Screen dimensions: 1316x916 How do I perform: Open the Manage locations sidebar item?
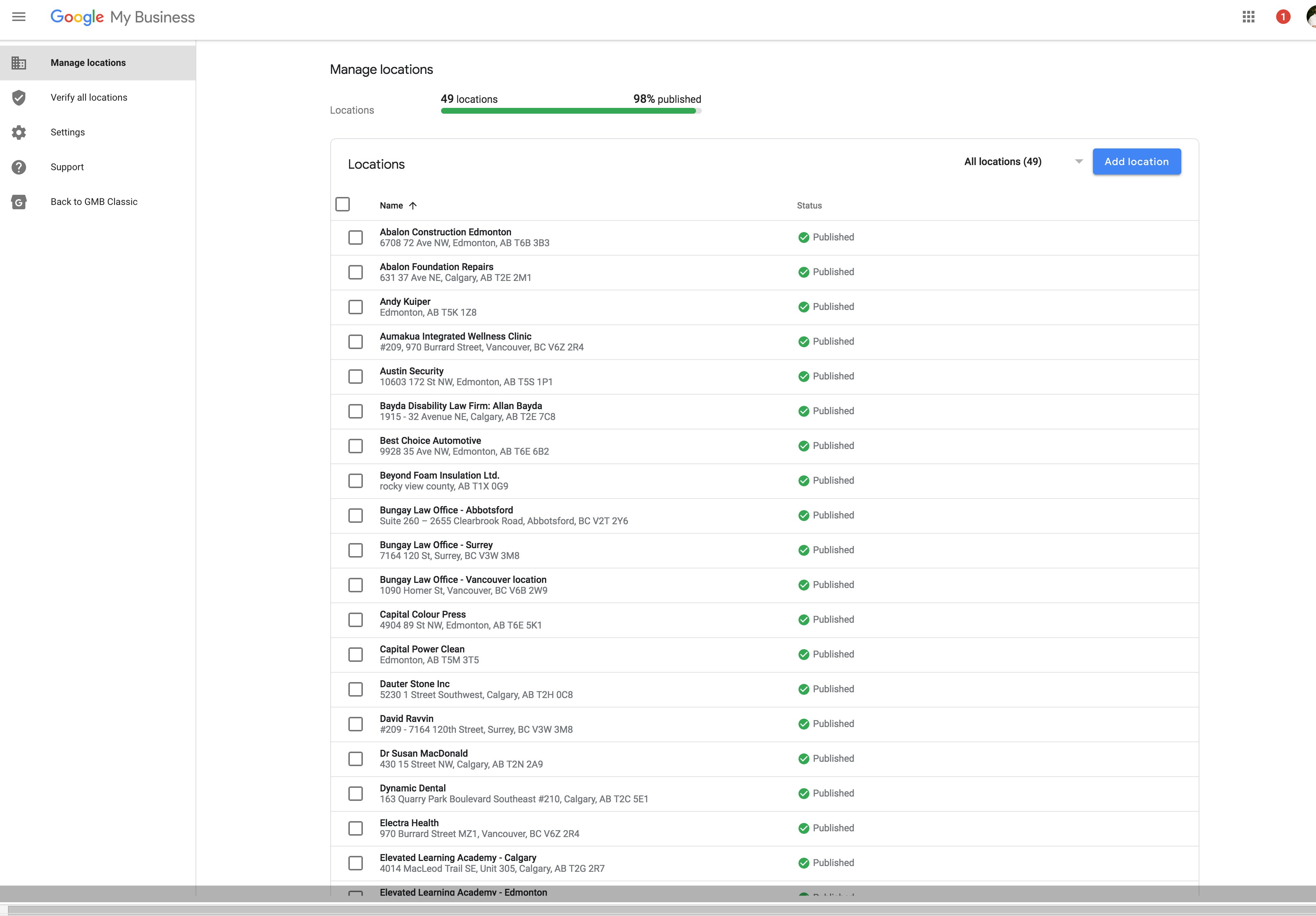(x=98, y=63)
